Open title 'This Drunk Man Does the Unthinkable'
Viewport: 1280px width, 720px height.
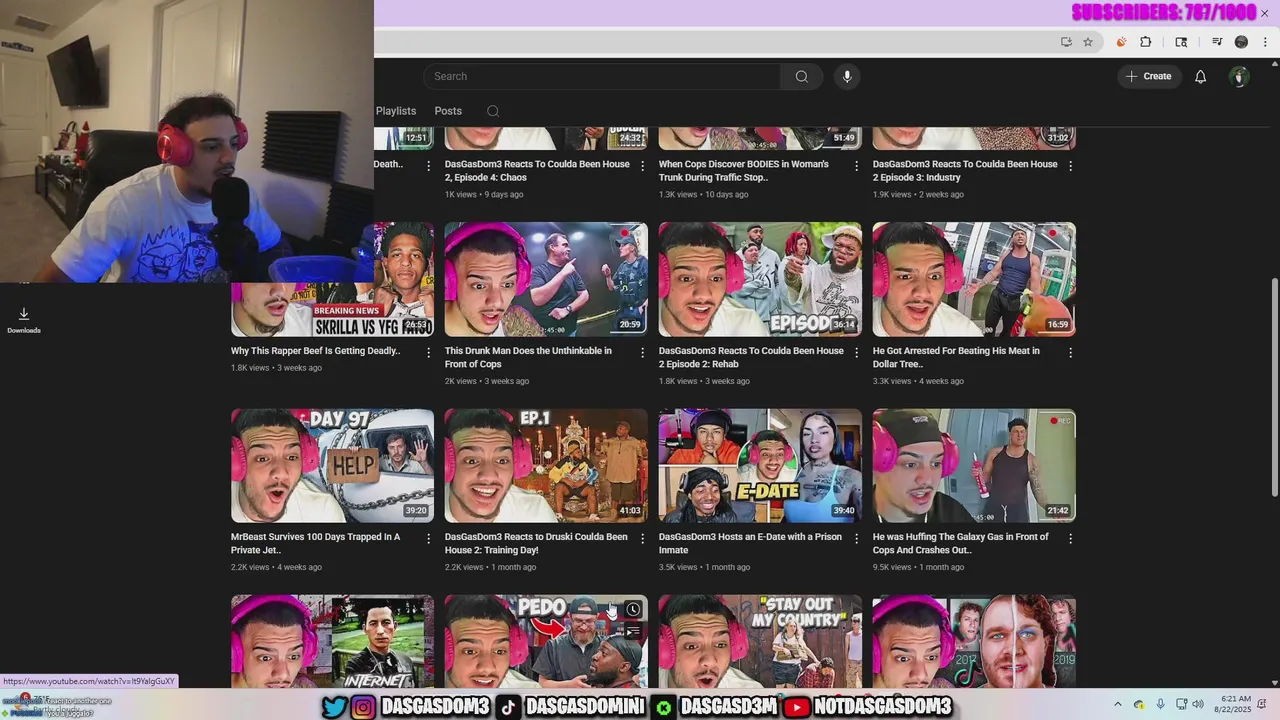click(528, 358)
